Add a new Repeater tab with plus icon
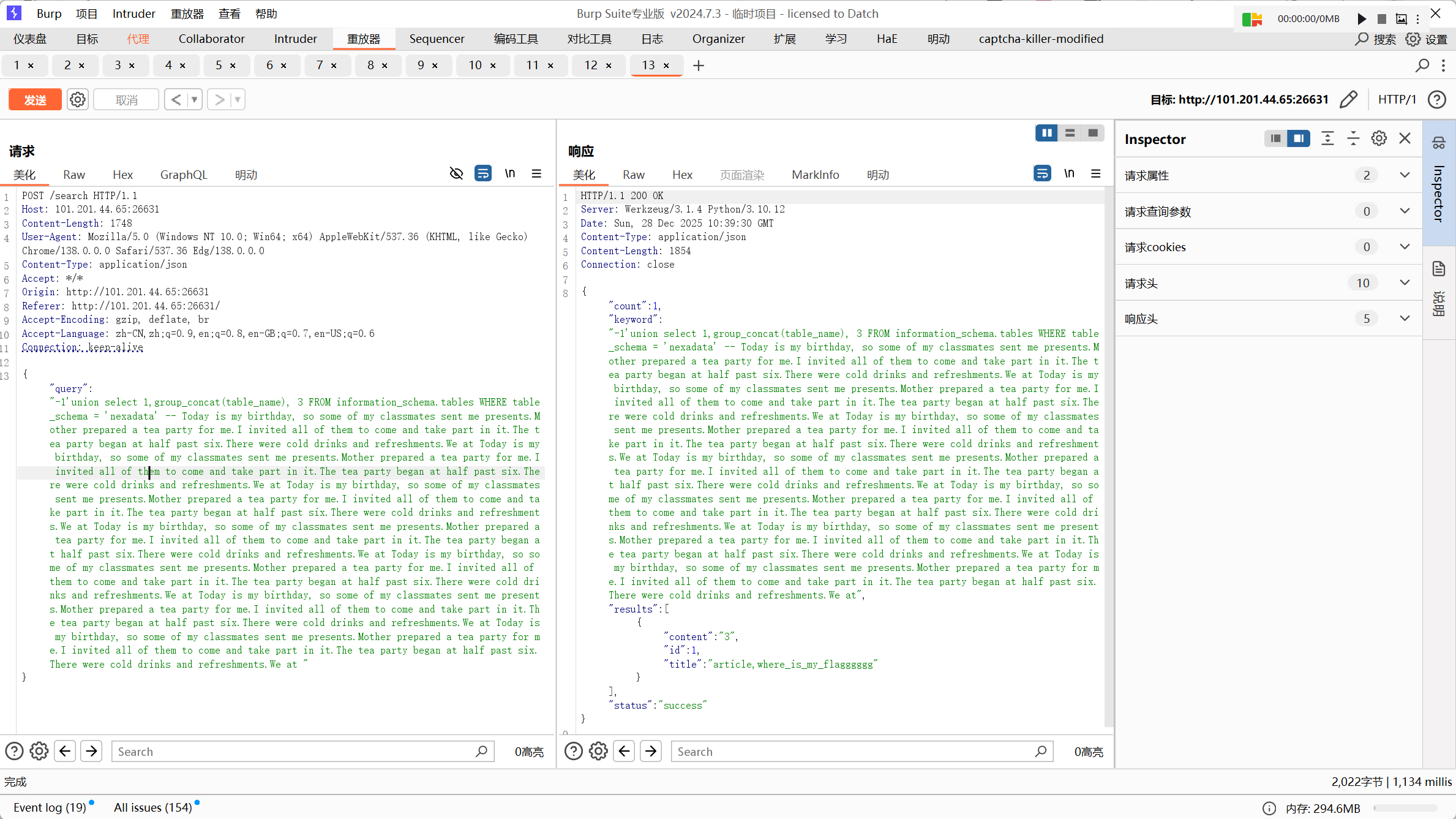This screenshot has height=819, width=1456. (699, 66)
